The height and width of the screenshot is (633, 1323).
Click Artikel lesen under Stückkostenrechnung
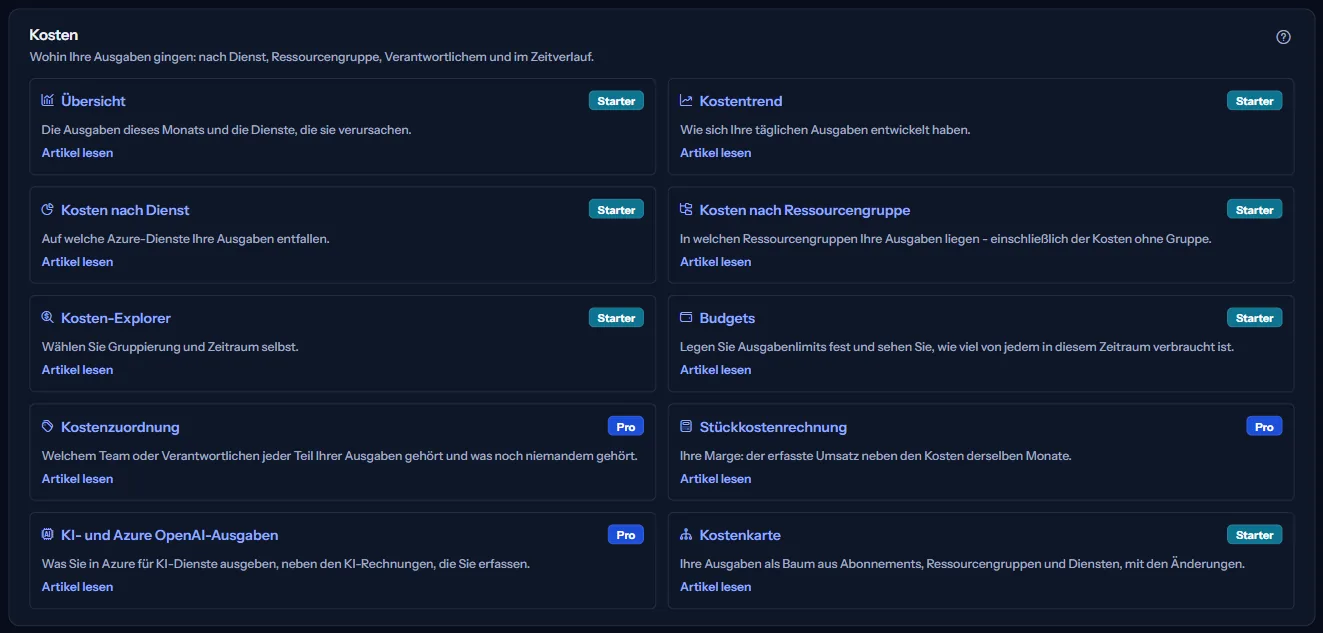coord(716,479)
